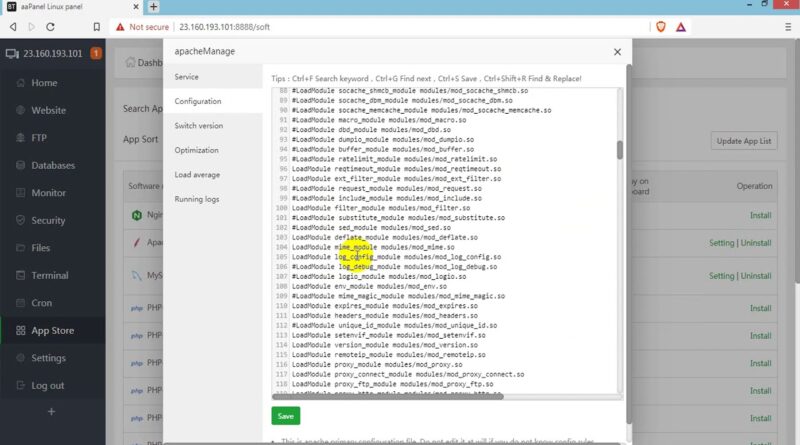Click the Not secure warning
This screenshot has height=445, width=800.
(x=142, y=27)
